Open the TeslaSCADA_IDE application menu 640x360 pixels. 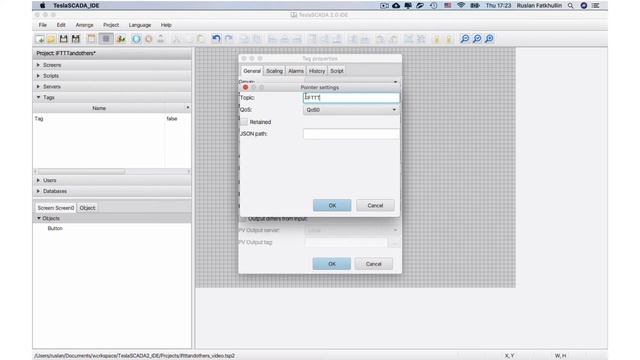pyautogui.click(x=76, y=6)
